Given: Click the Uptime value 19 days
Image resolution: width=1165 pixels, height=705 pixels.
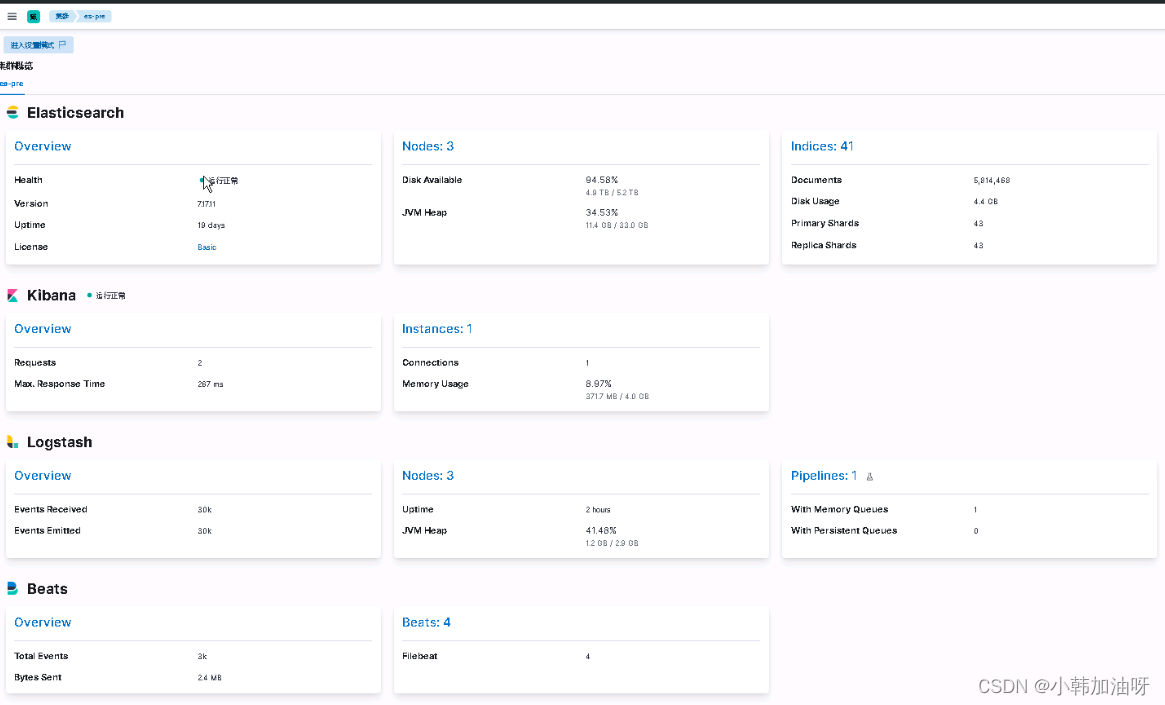Looking at the screenshot, I should [x=211, y=225].
